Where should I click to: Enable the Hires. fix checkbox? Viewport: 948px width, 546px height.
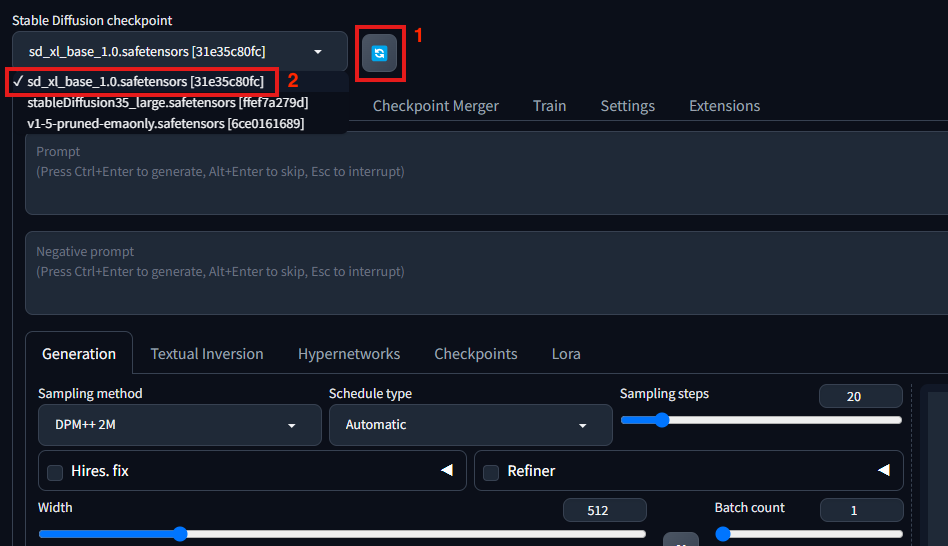(55, 472)
